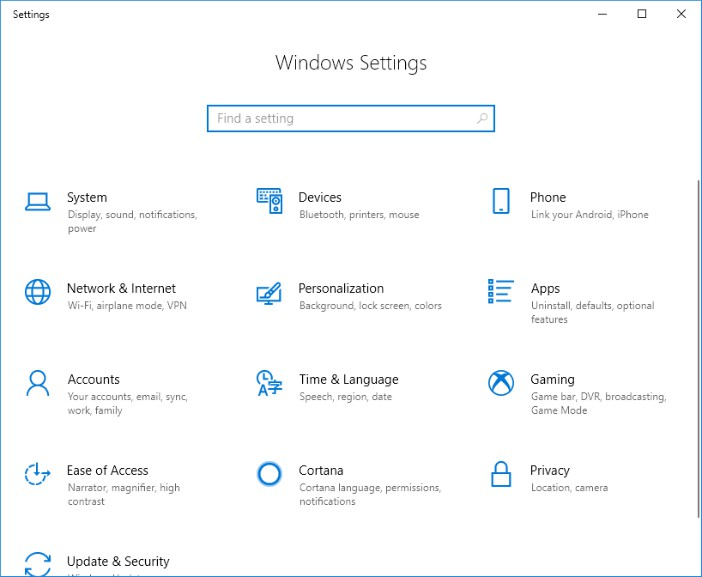Image resolution: width=702 pixels, height=577 pixels.
Task: Click 'Background, lock screen, colors' text
Action: pyautogui.click(x=370, y=306)
